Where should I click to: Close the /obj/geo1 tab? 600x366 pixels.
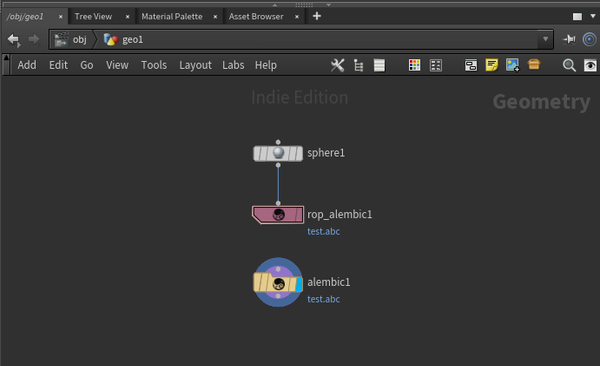coord(60,17)
